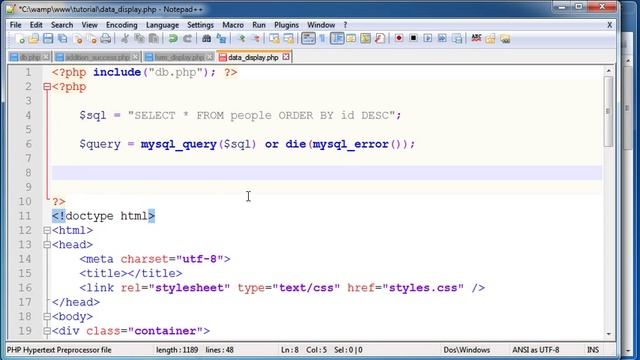
Task: Click the Save All toolbar icon
Action: [62, 39]
